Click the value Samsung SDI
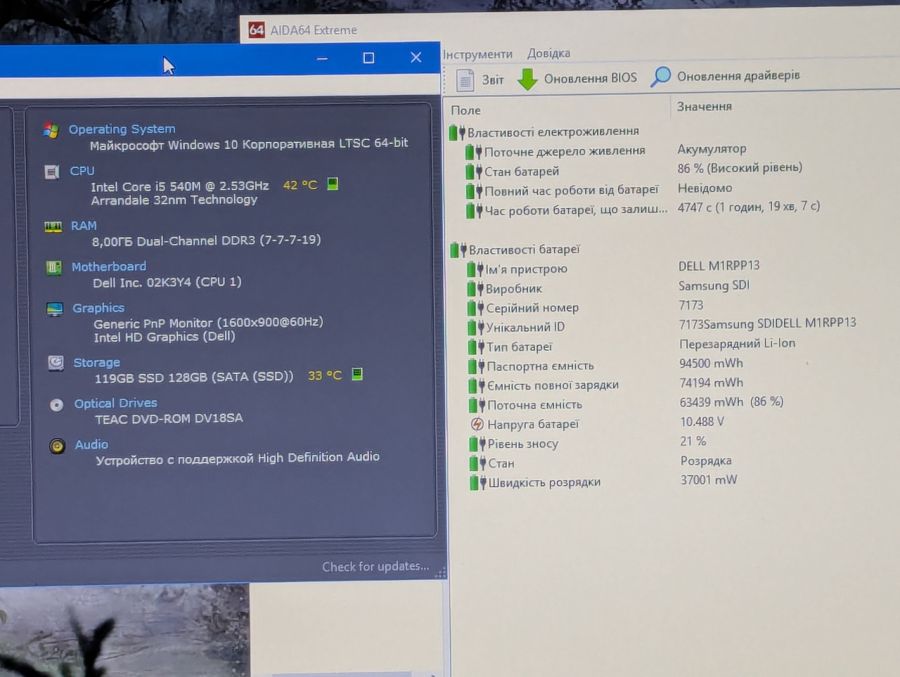Image resolution: width=900 pixels, height=677 pixels. coord(714,285)
